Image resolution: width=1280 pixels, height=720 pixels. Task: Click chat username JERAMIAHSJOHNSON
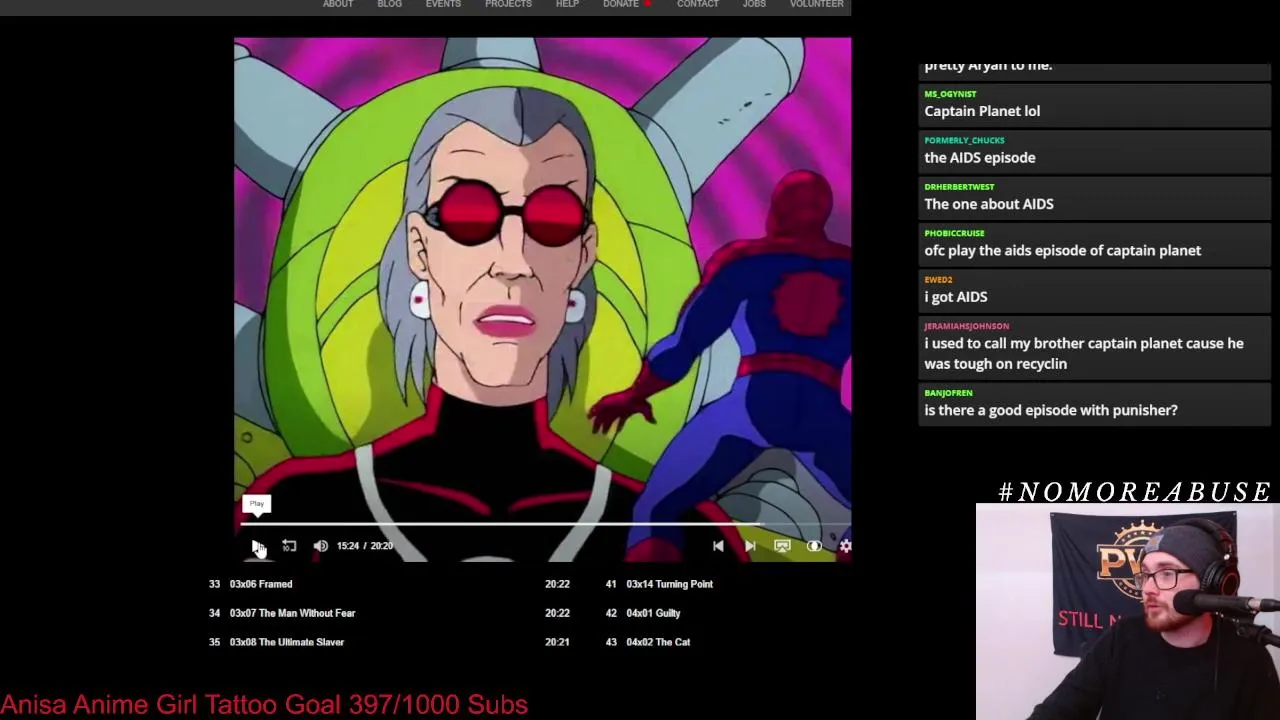pyautogui.click(x=966, y=326)
